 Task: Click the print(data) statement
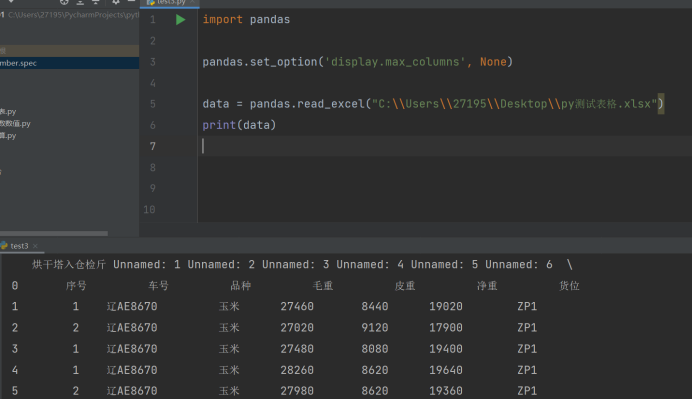click(x=239, y=125)
